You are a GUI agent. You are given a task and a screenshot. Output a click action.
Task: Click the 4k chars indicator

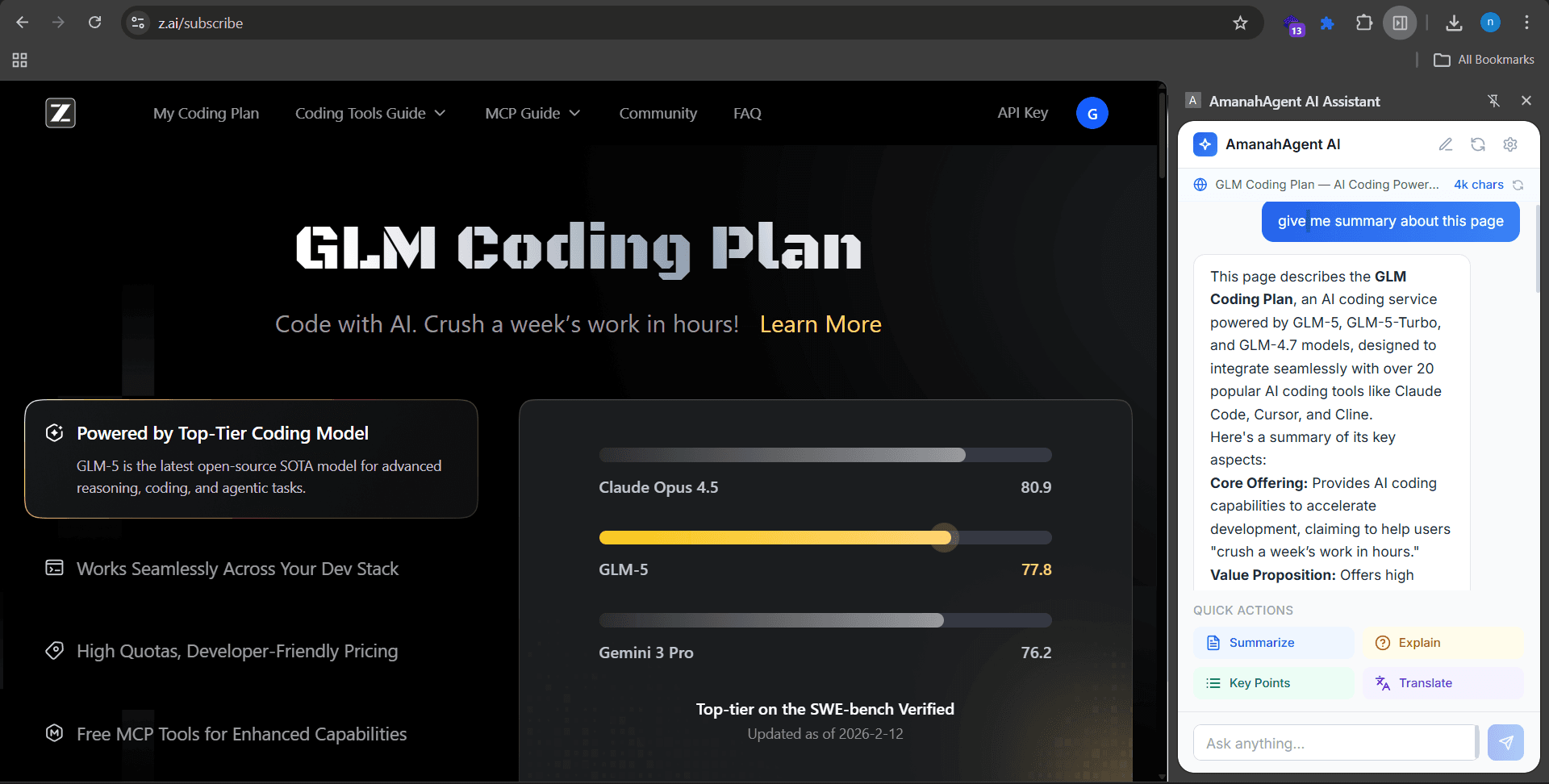(1479, 185)
